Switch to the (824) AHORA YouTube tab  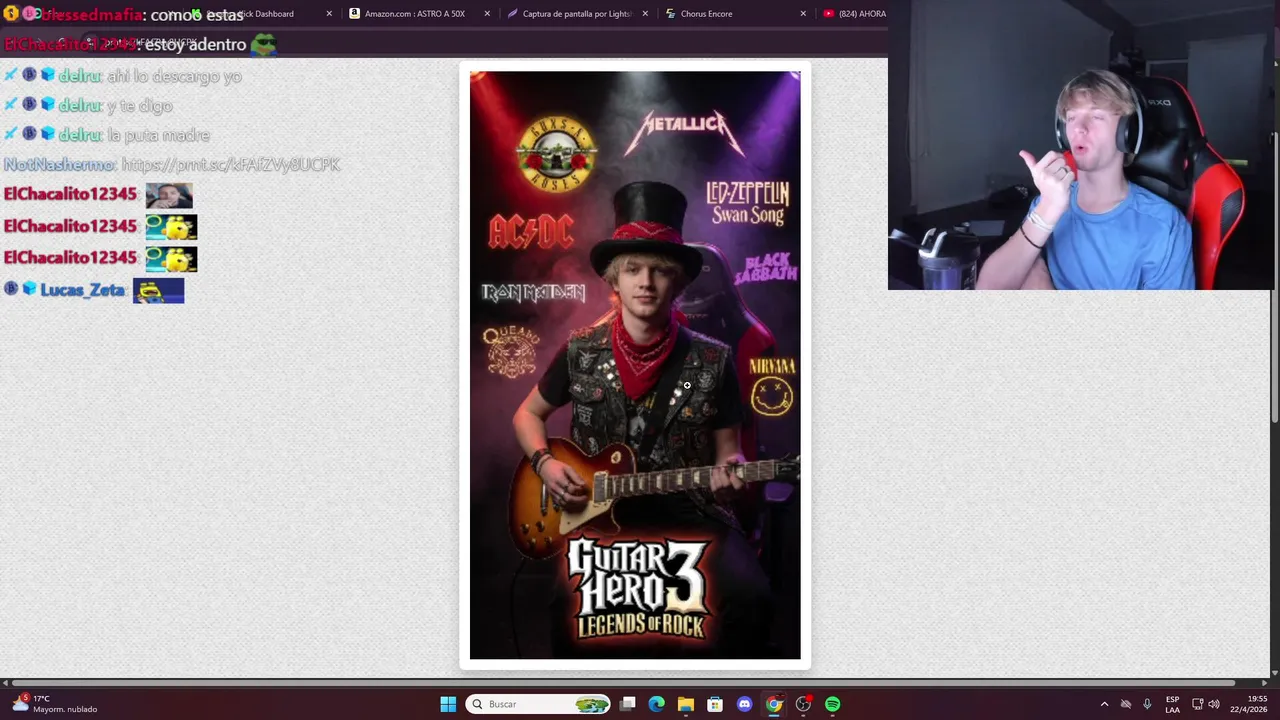852,14
